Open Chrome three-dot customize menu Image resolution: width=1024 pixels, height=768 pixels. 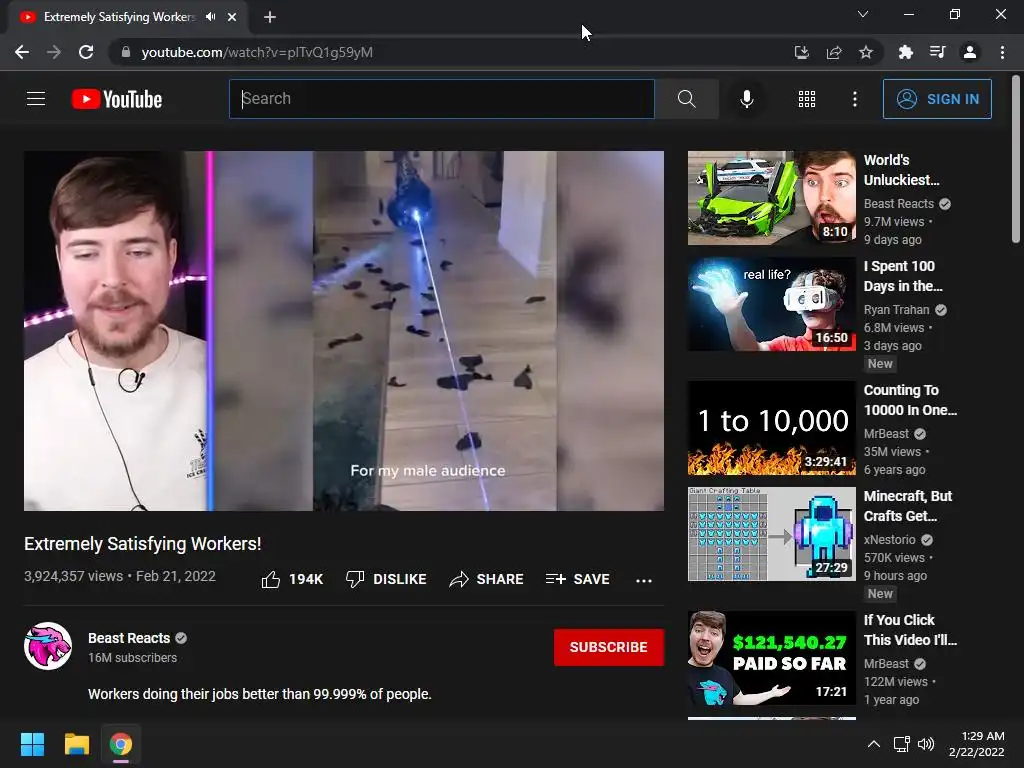[1002, 52]
